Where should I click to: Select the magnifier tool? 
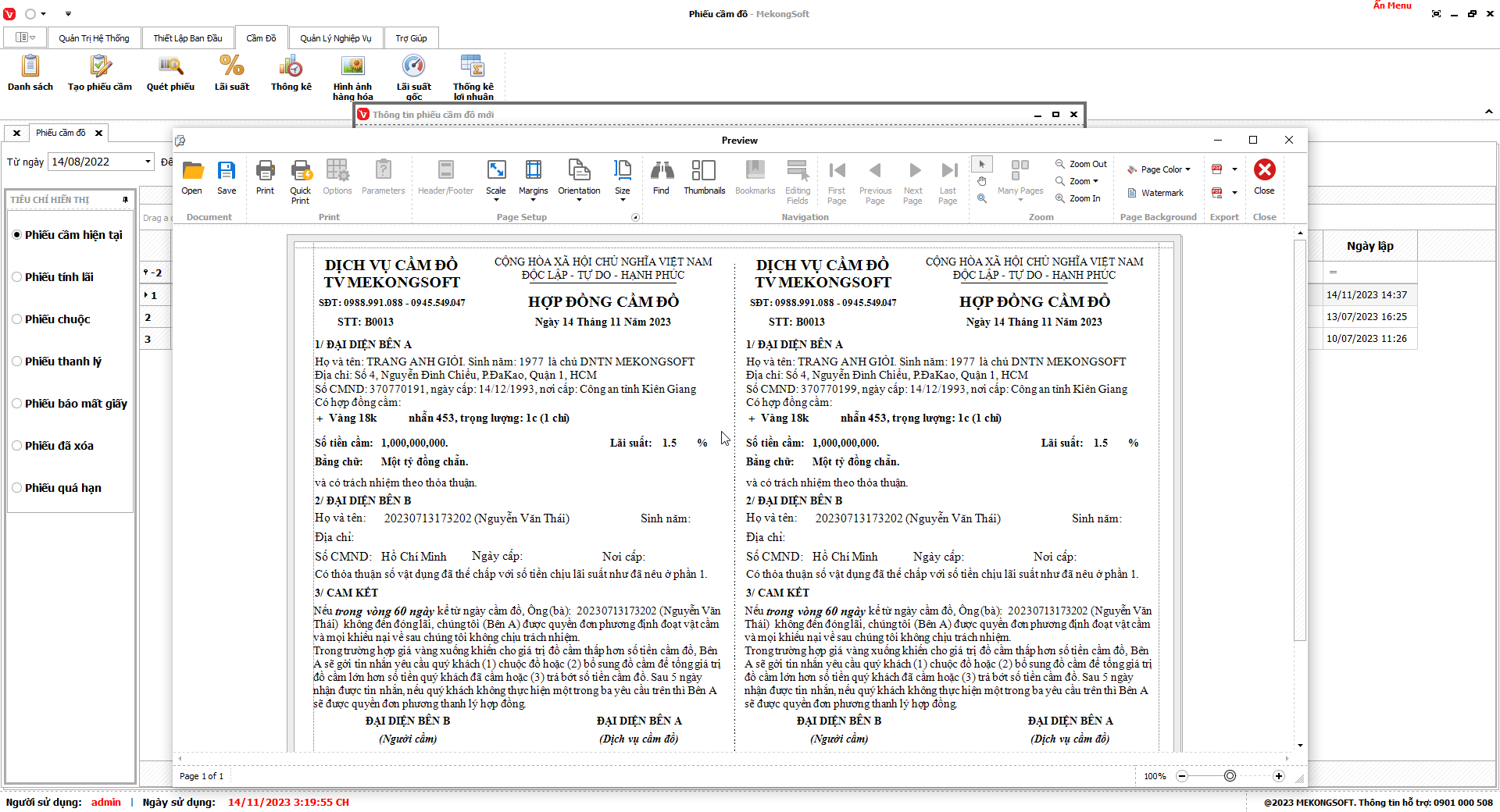tap(982, 198)
